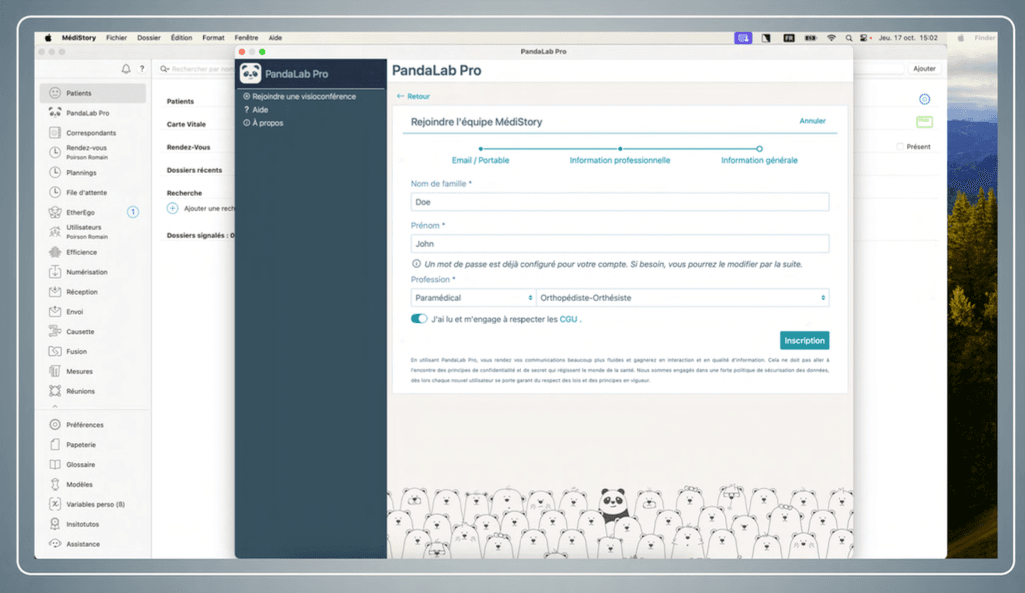Click the notification bell icon
The width and height of the screenshot is (1025, 593).
point(126,69)
